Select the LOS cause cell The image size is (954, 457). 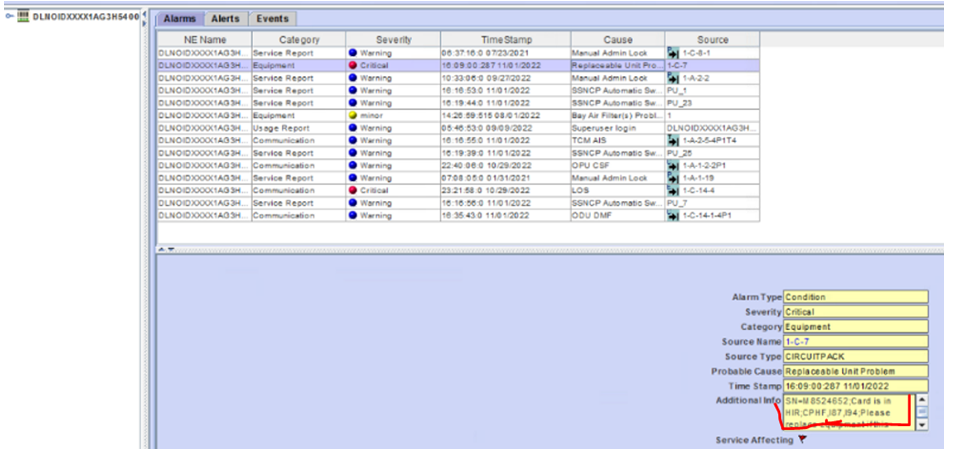click(x=618, y=190)
